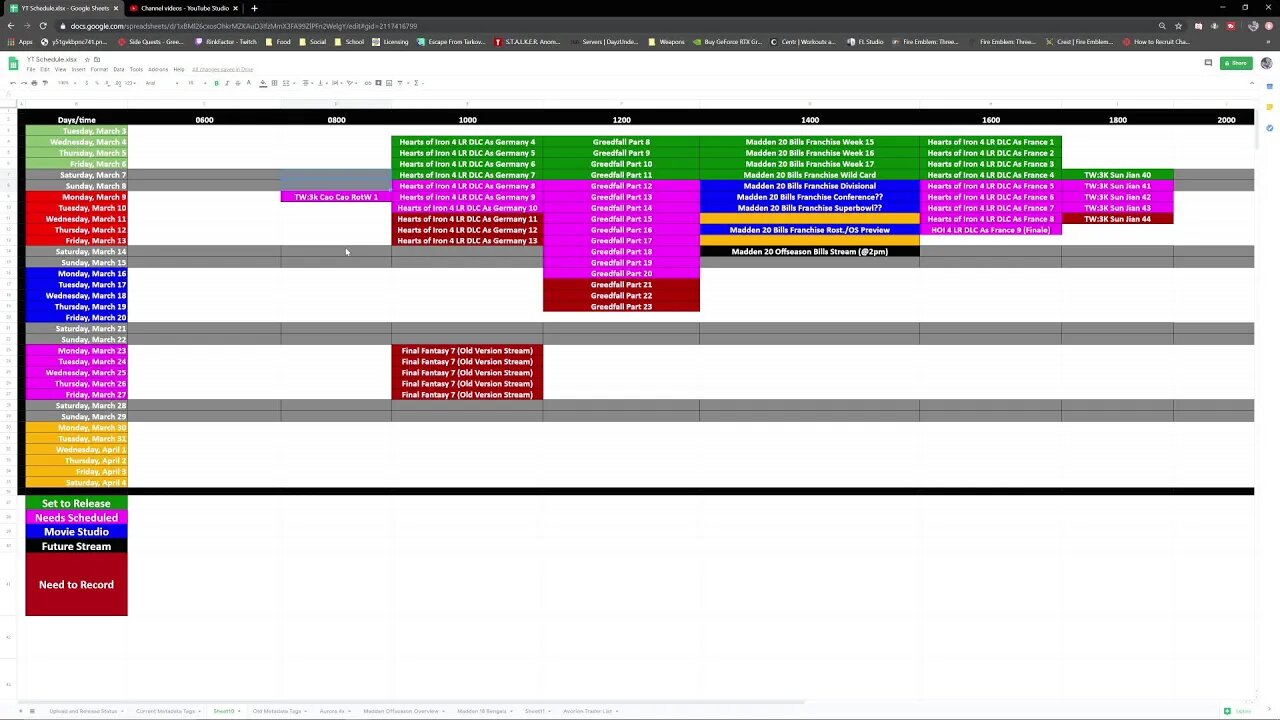Click the Redo toolbar icon

point(24,83)
